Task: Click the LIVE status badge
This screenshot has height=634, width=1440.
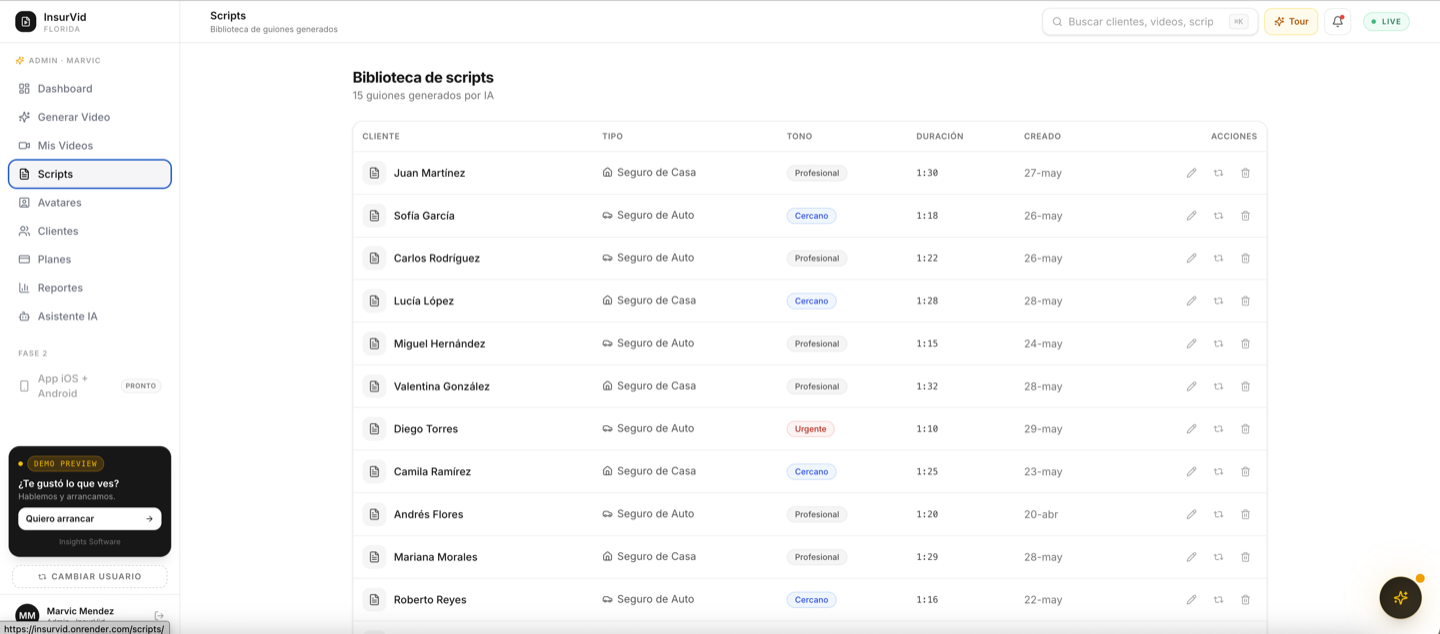Action: [x=1386, y=21]
